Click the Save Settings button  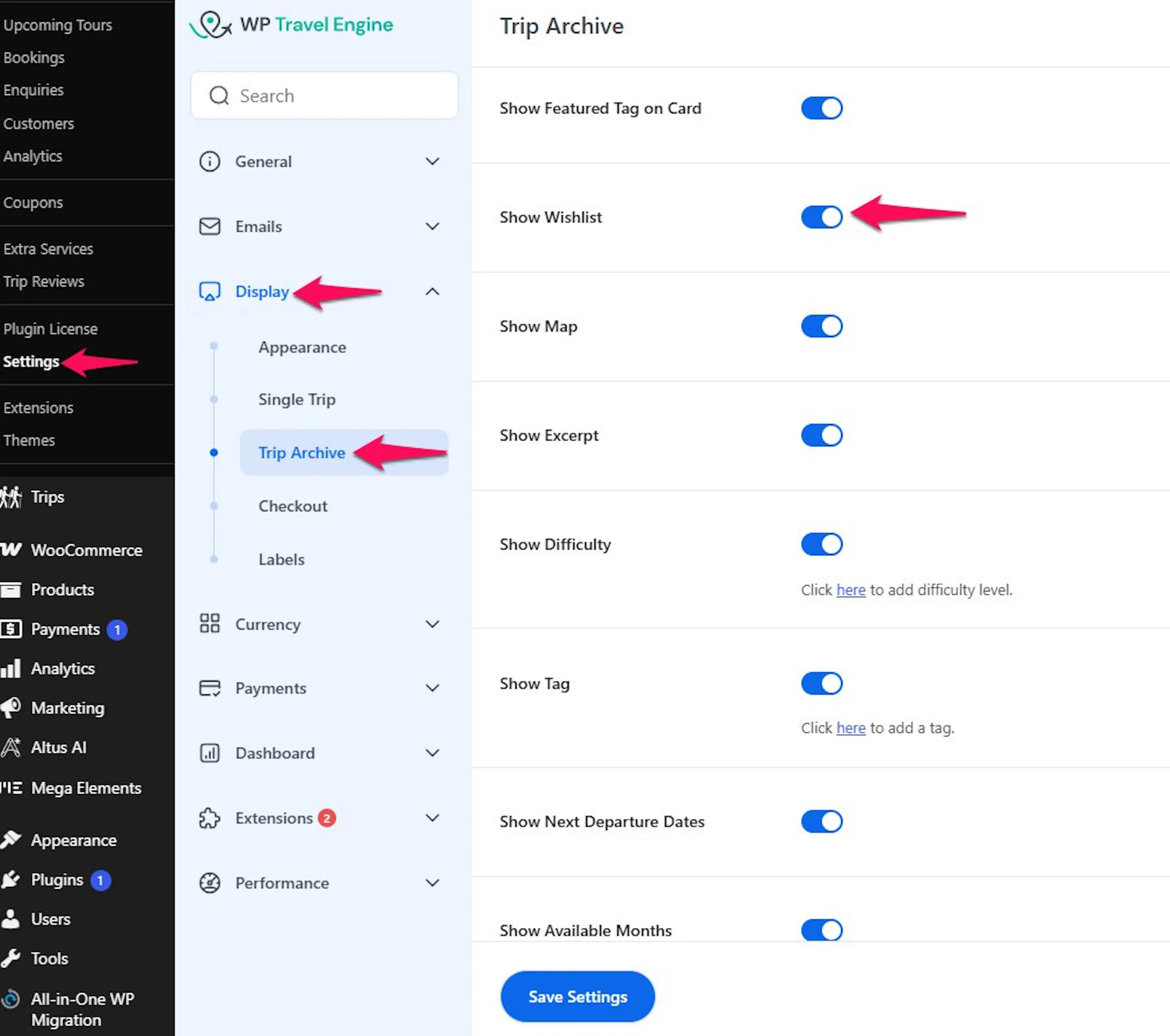click(578, 996)
